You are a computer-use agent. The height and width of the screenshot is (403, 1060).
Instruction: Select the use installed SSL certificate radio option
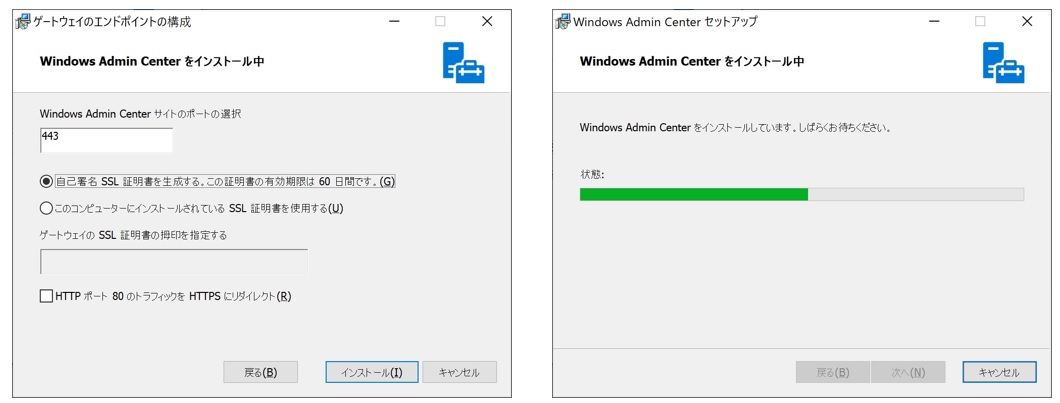point(46,208)
